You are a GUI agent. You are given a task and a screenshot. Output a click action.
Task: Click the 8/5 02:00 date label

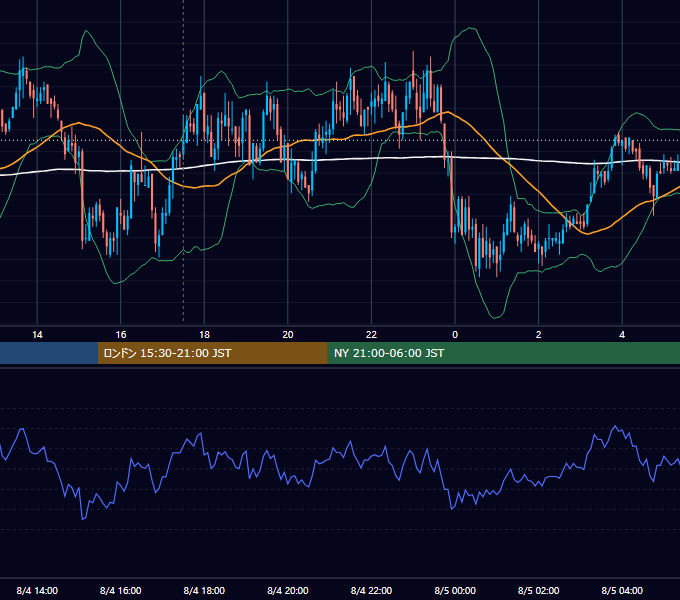539,590
